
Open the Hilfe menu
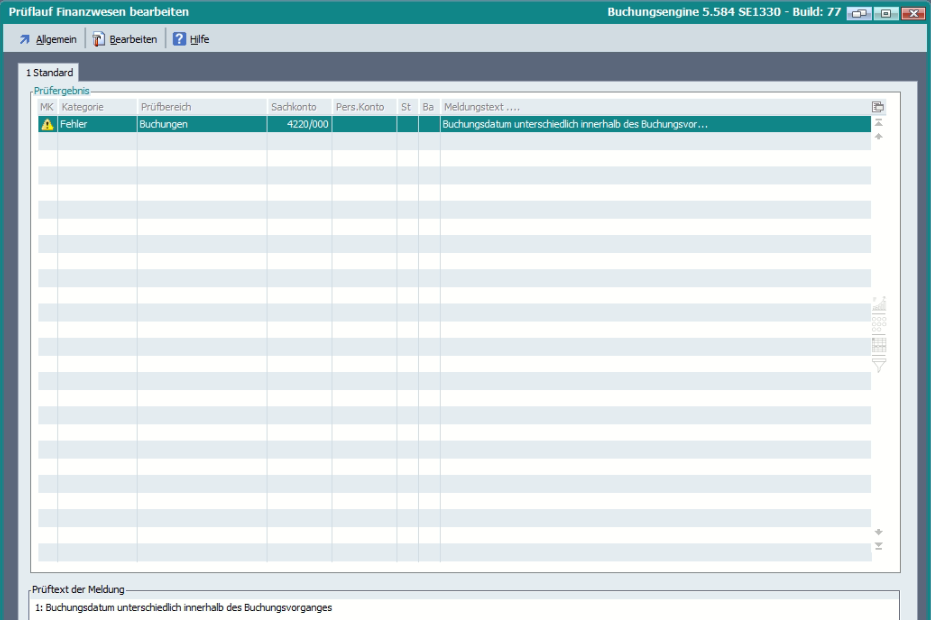[191, 39]
